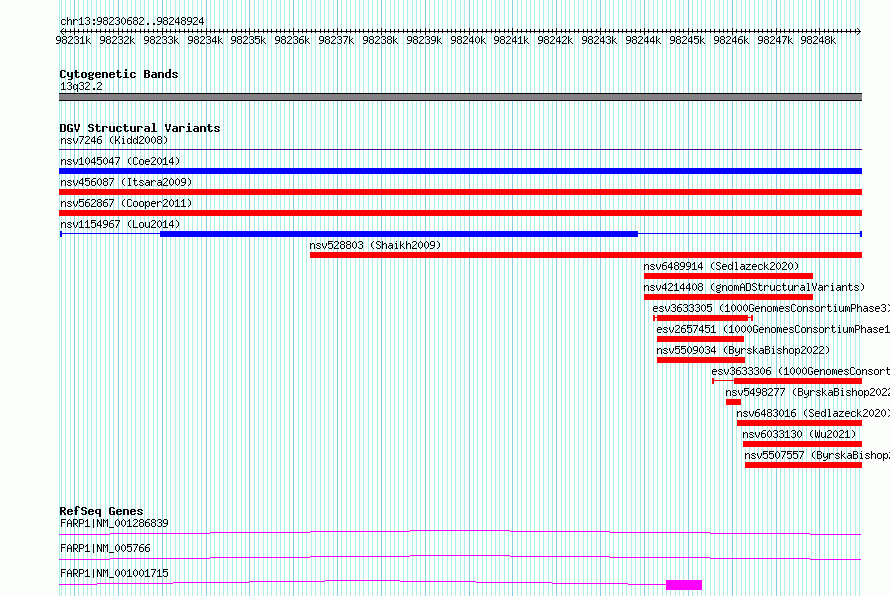
Task: Click the nsv7246 (Kidd2008) variant label
Action: pyautogui.click(x=114, y=140)
